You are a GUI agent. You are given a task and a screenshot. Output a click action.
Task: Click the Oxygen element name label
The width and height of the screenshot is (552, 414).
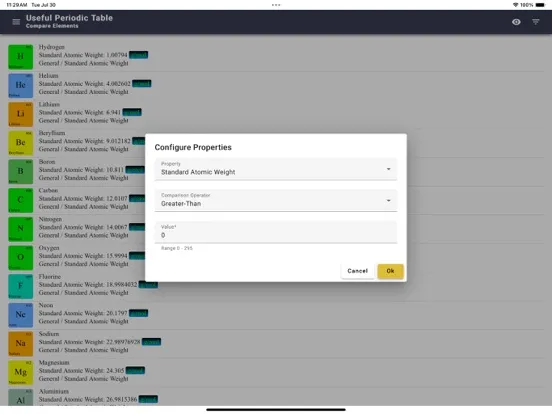(x=49, y=248)
